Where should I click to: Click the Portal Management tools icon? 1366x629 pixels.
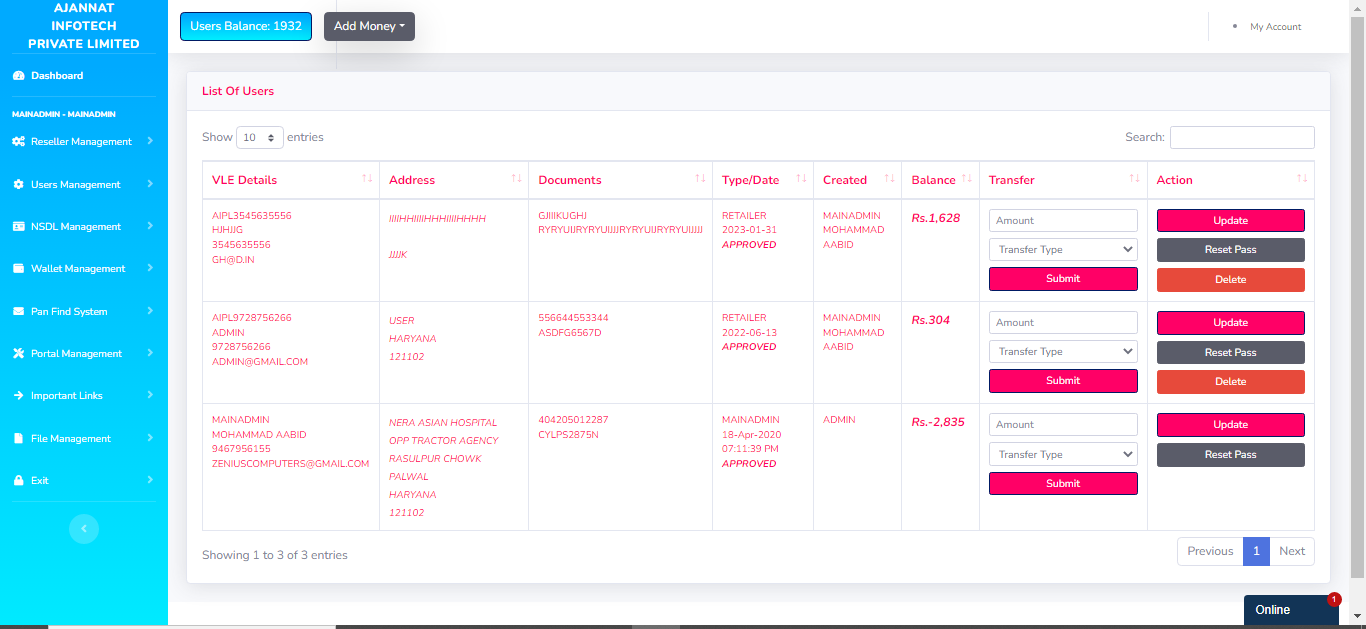point(18,354)
